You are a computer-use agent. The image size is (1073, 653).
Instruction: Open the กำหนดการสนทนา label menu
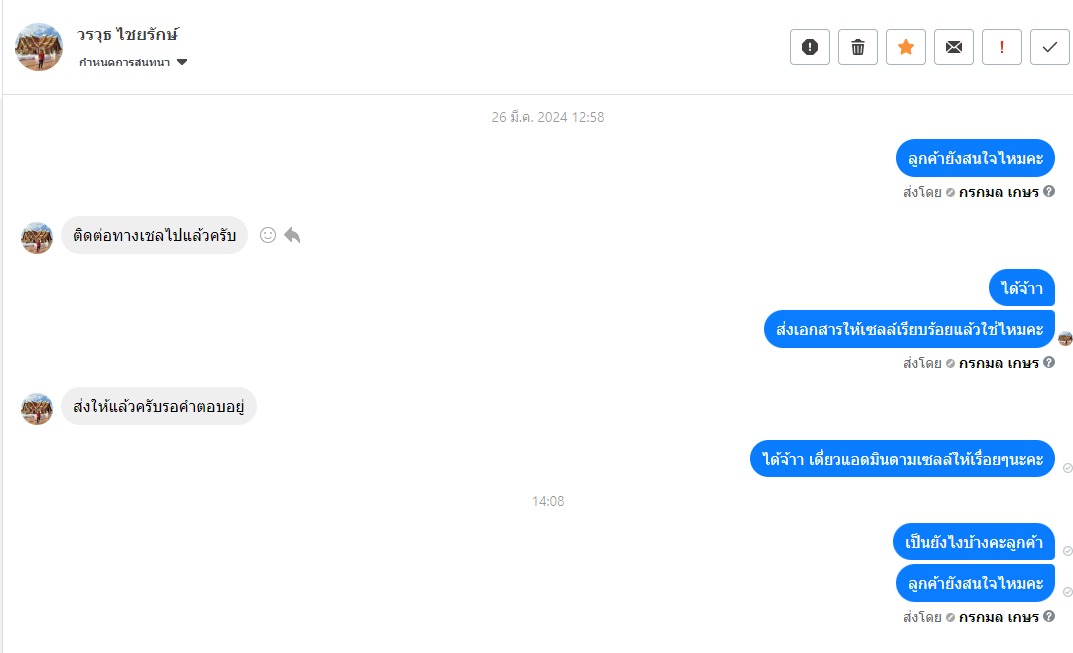[x=125, y=62]
